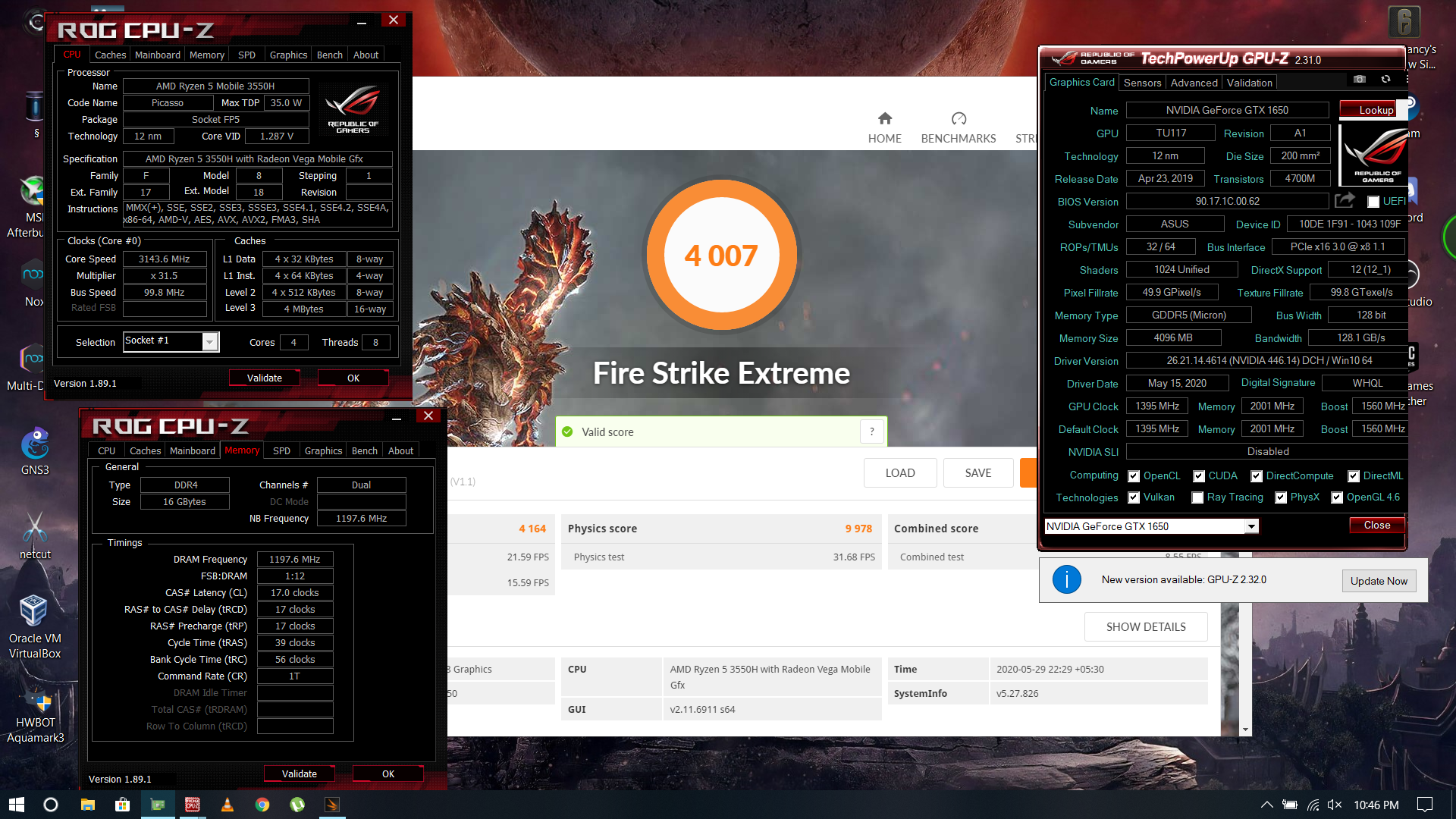The image size is (1456, 819).
Task: Toggle DirectCompute checkbox in GPU-Z
Action: tap(1257, 476)
